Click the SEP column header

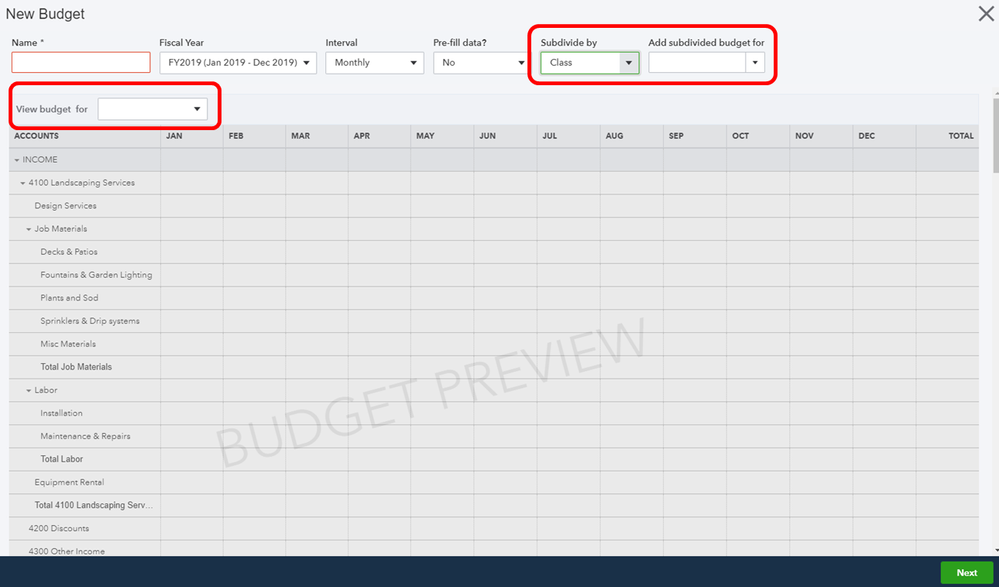coord(694,136)
